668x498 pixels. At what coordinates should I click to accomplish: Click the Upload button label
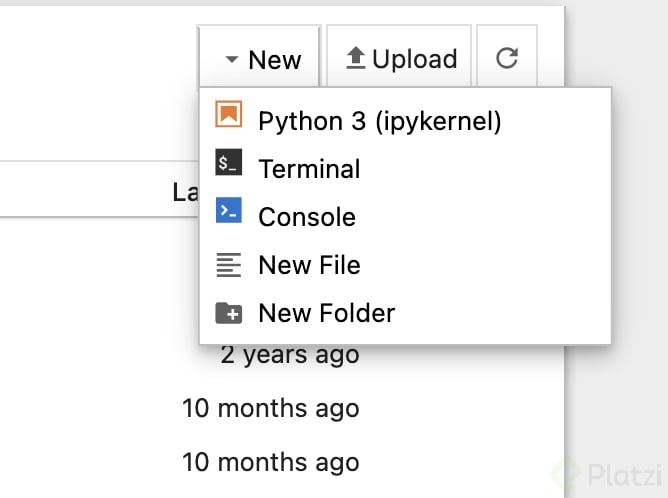[415, 59]
